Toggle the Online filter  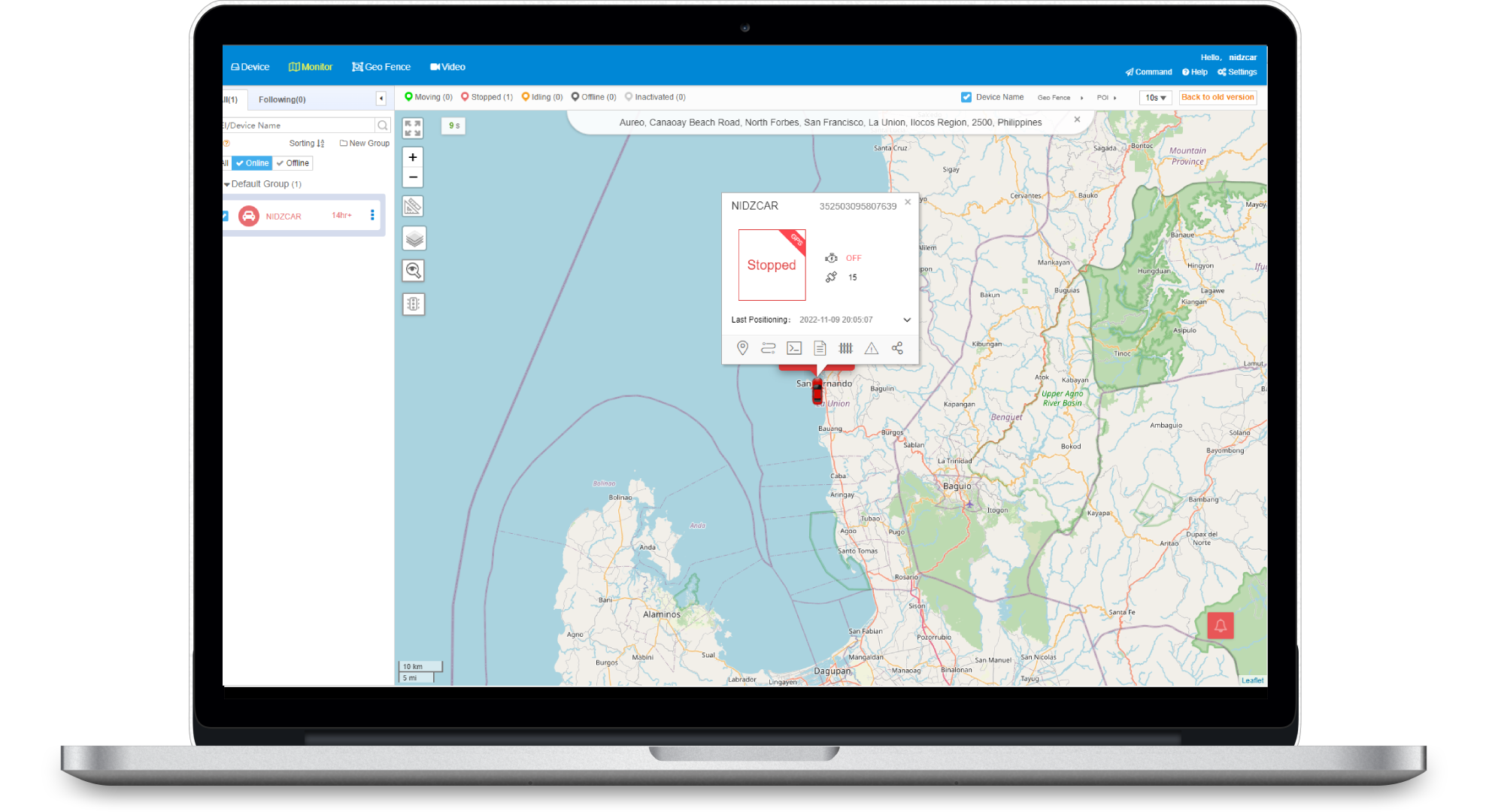pos(252,163)
